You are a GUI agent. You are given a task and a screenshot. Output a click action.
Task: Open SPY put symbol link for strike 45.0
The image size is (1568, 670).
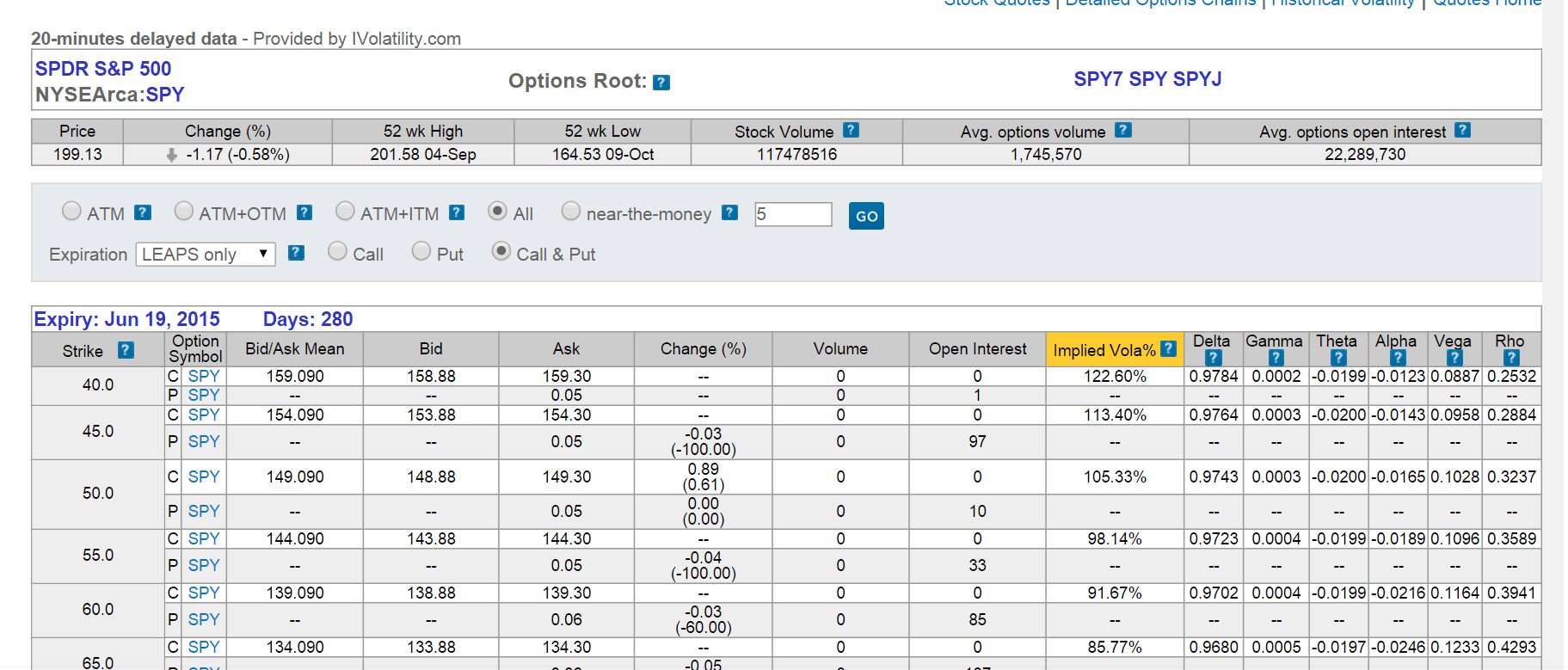tap(204, 441)
